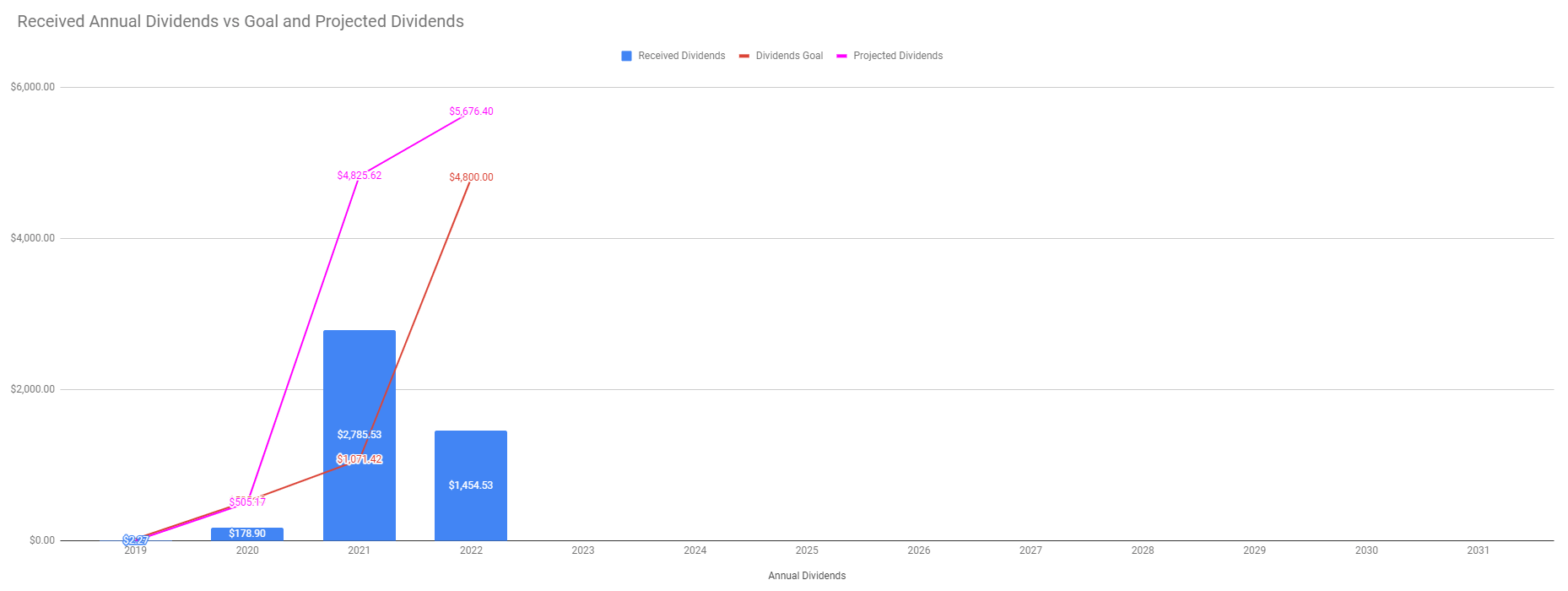The height and width of the screenshot is (591, 1568).
Task: Click the 2020 x-axis label
Action: (247, 550)
